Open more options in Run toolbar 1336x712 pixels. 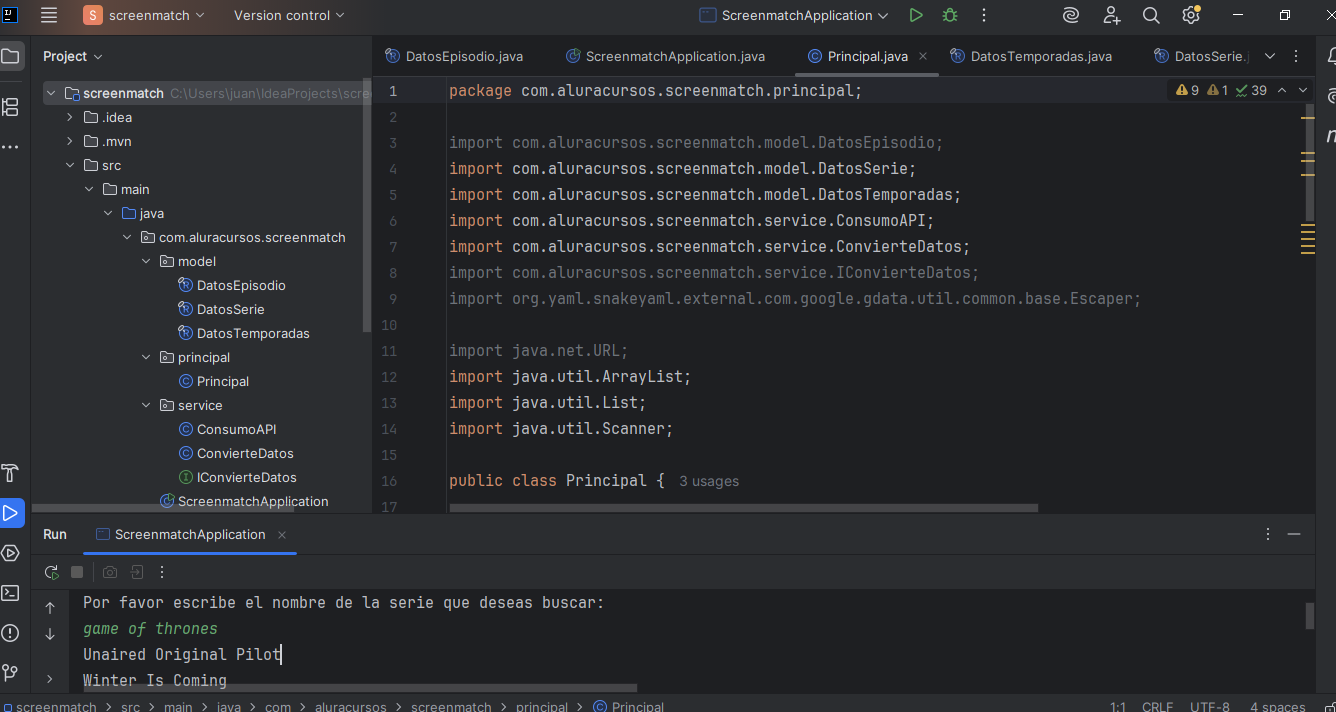tap(162, 572)
